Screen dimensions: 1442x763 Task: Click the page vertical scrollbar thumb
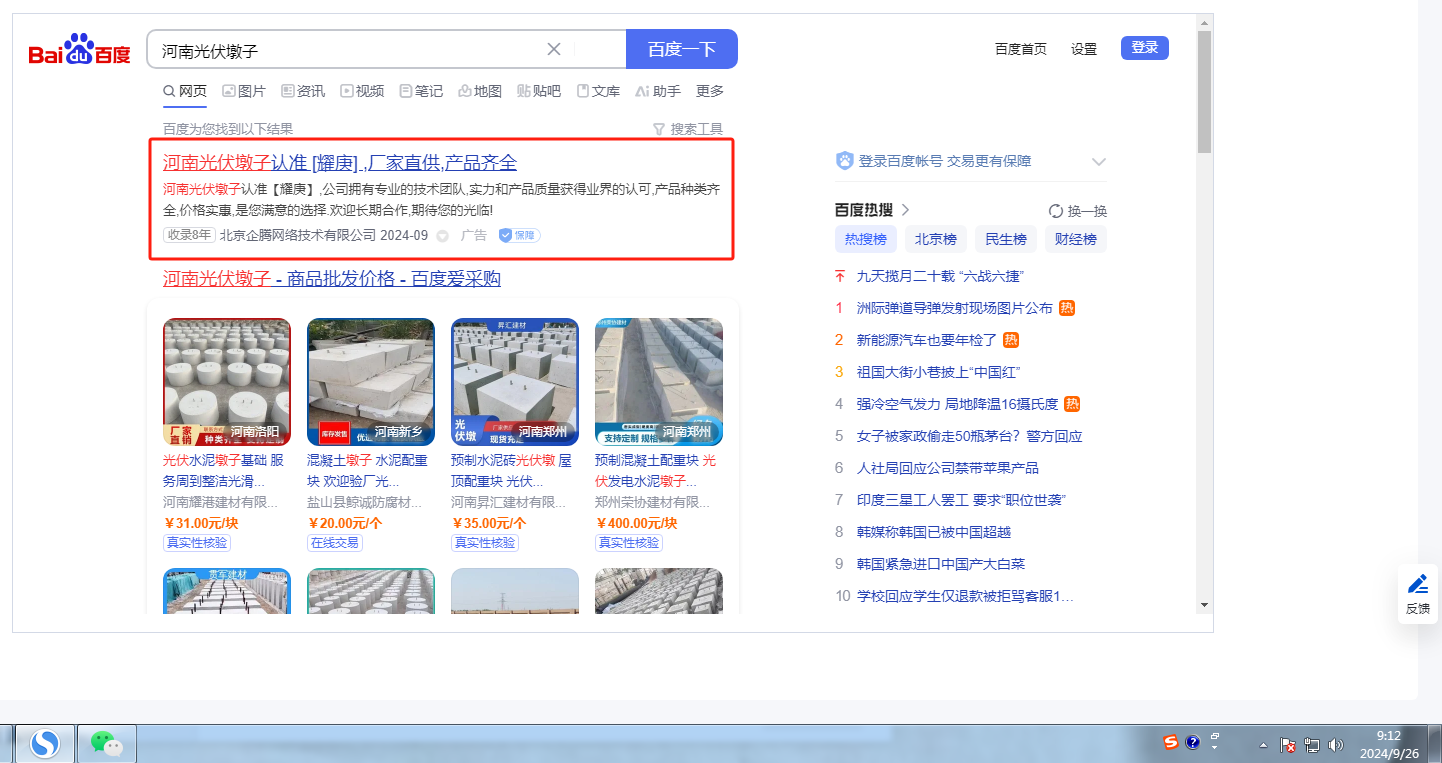tap(1204, 92)
